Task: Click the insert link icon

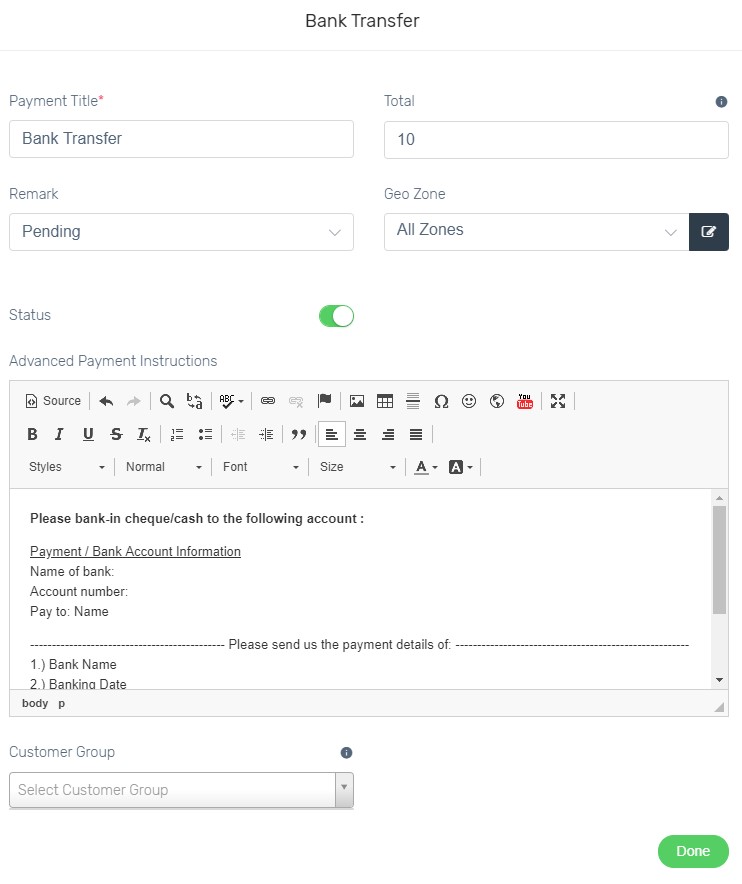Action: [x=268, y=401]
